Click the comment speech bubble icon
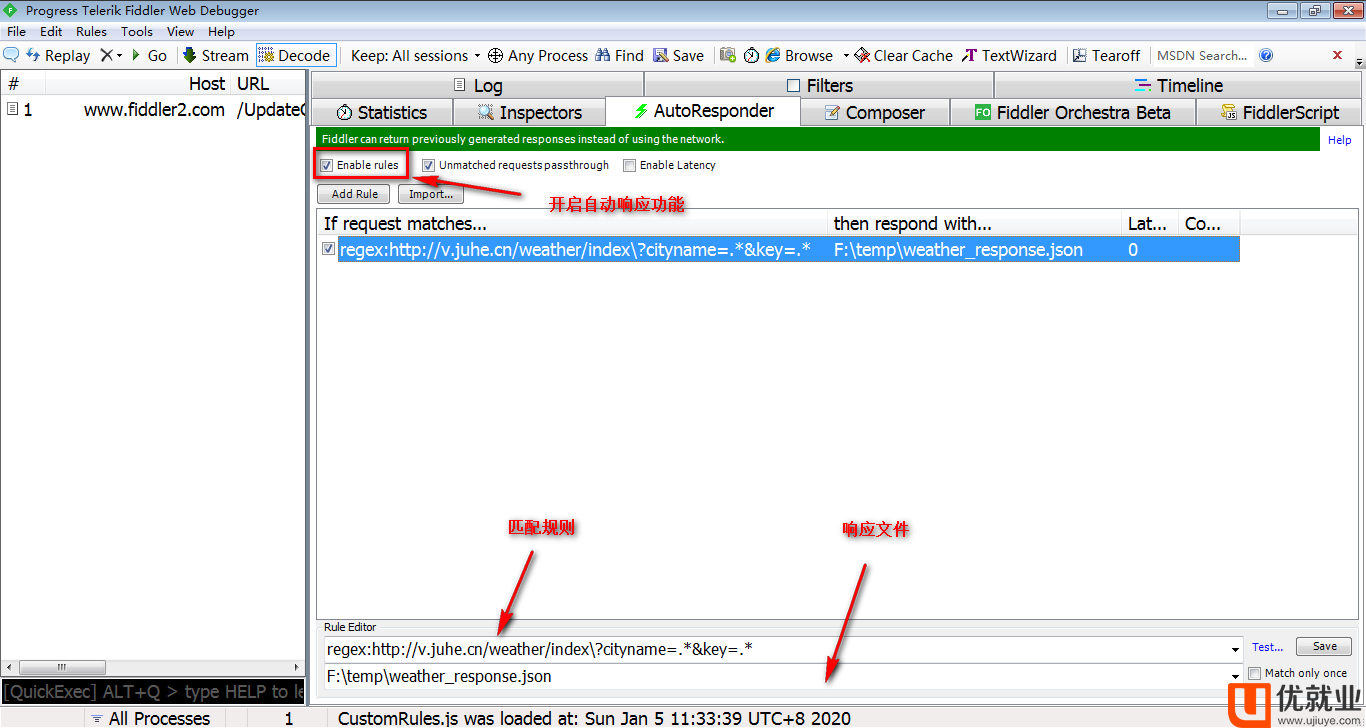 (x=12, y=55)
